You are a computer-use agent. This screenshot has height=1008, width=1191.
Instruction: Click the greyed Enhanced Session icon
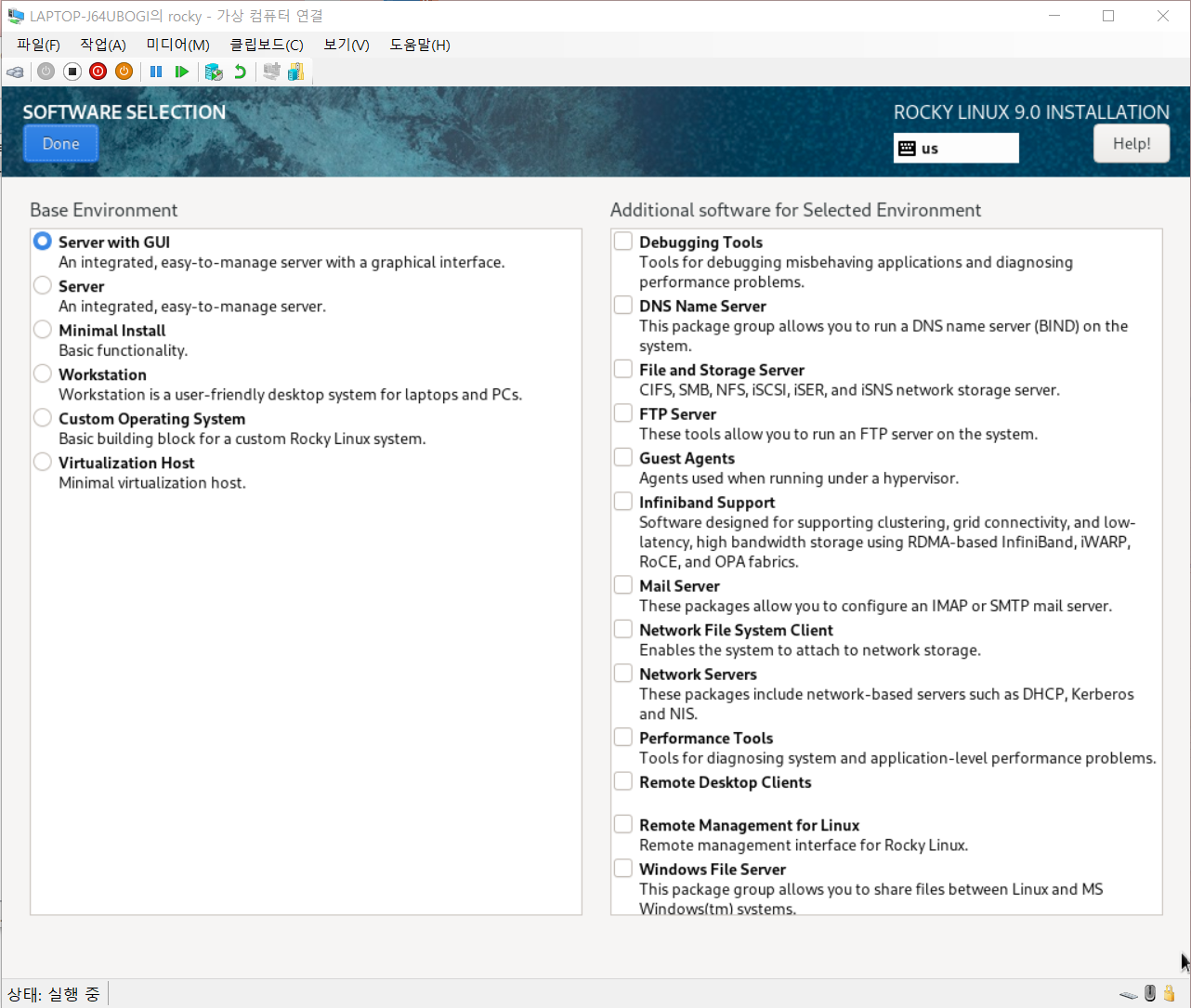click(271, 72)
